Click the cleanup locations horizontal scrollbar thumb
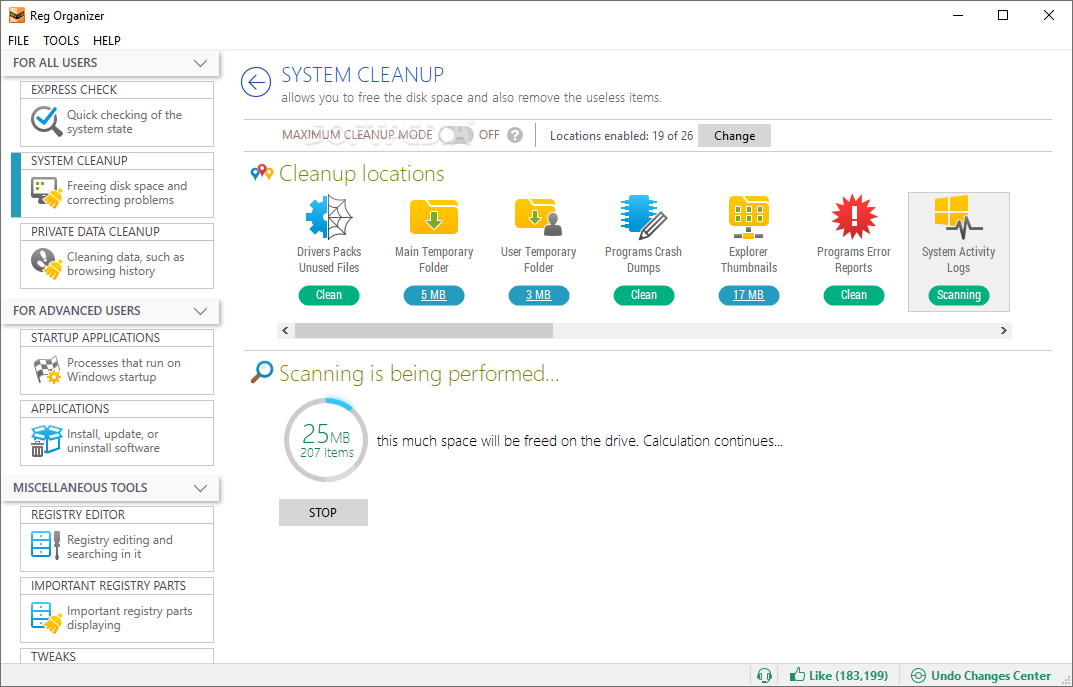The width and height of the screenshot is (1073, 687). coord(424,330)
